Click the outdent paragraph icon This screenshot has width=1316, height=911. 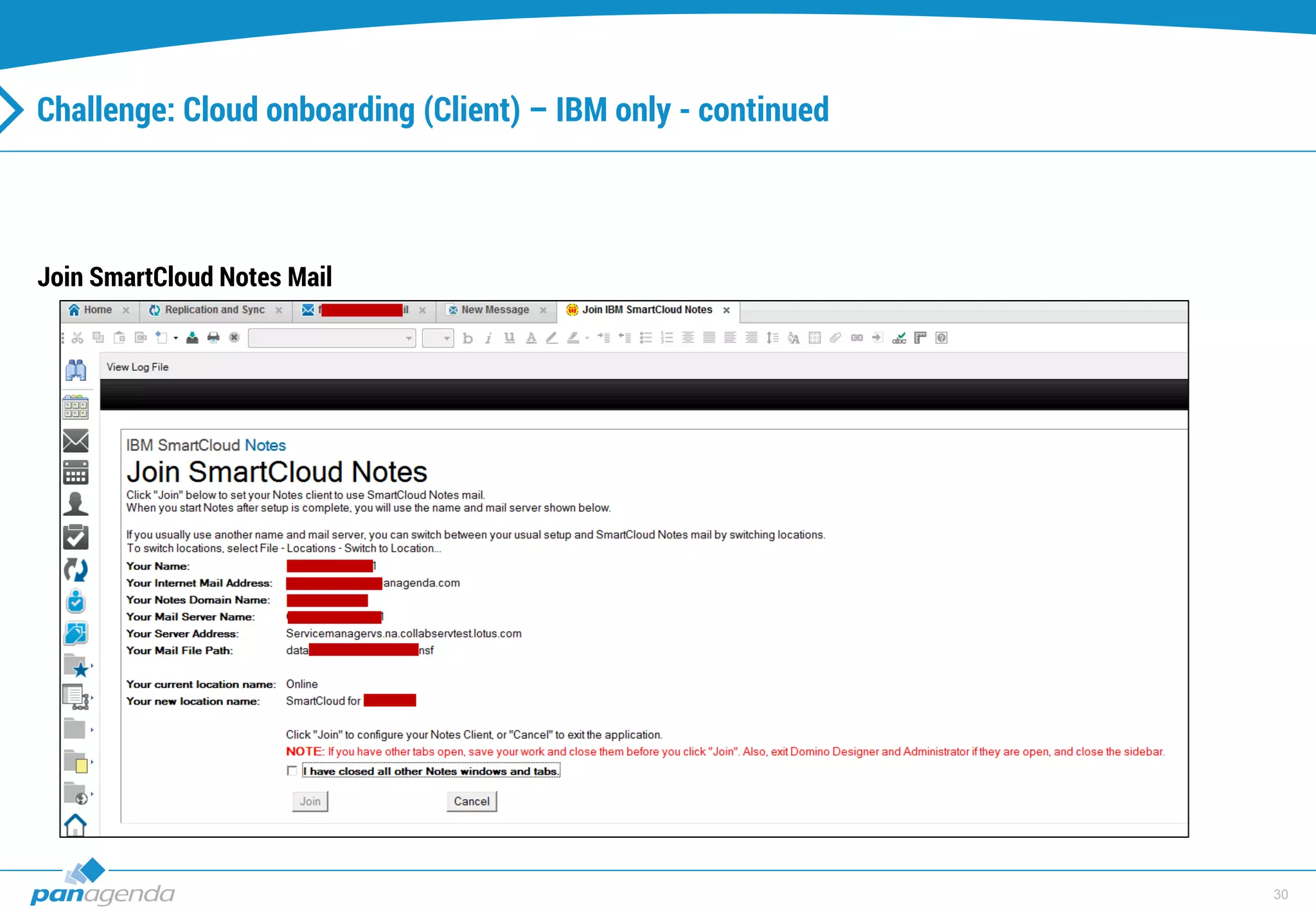pos(625,338)
